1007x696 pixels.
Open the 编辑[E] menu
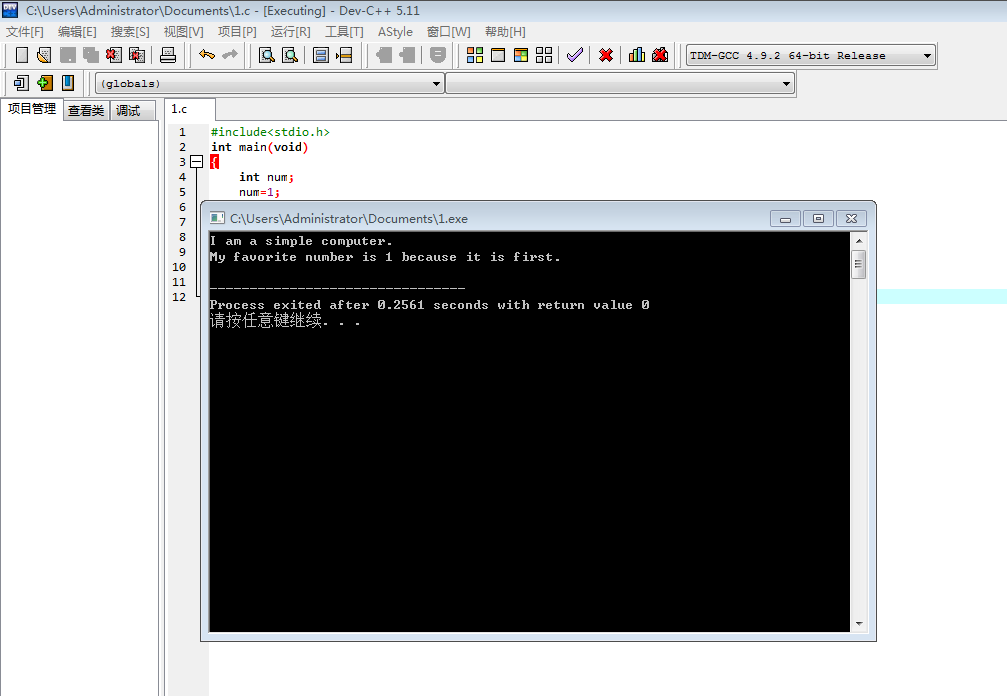click(77, 31)
